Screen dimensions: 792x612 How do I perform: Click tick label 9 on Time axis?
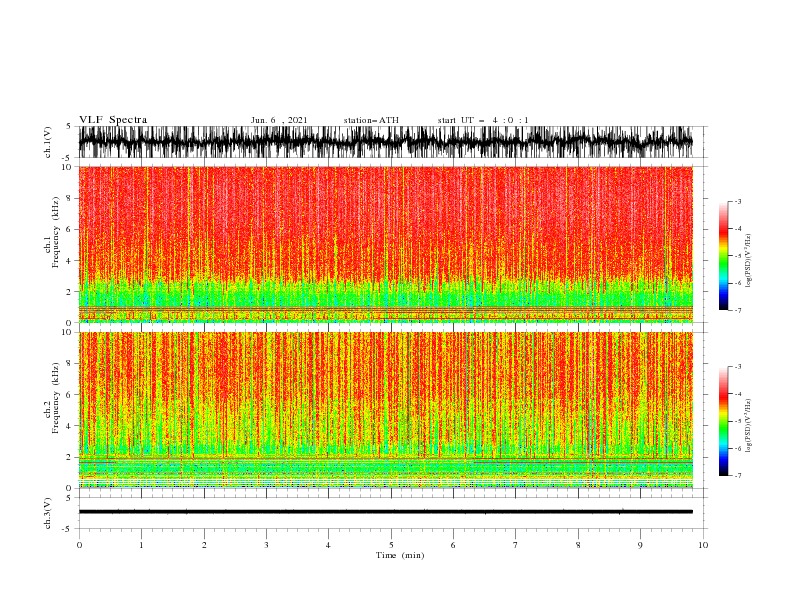click(x=640, y=545)
